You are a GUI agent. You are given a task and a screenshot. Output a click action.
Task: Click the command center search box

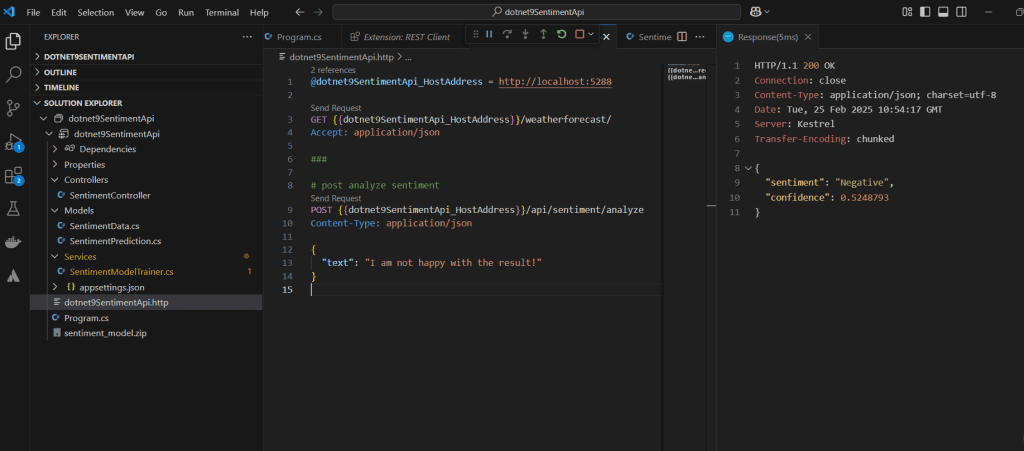point(536,12)
